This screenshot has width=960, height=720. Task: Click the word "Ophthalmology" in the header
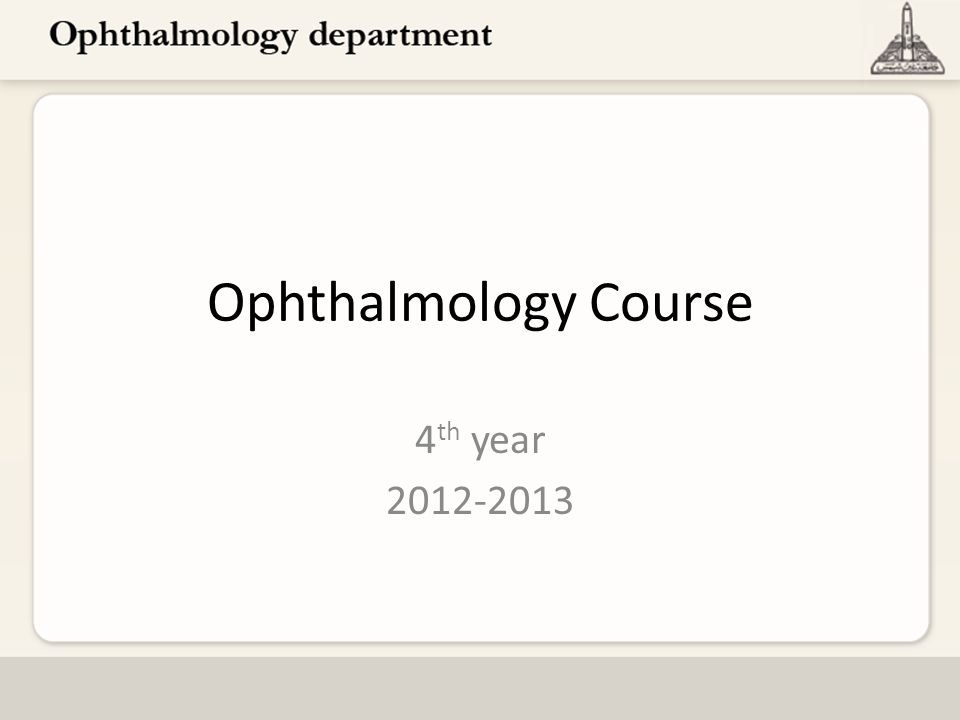(173, 36)
